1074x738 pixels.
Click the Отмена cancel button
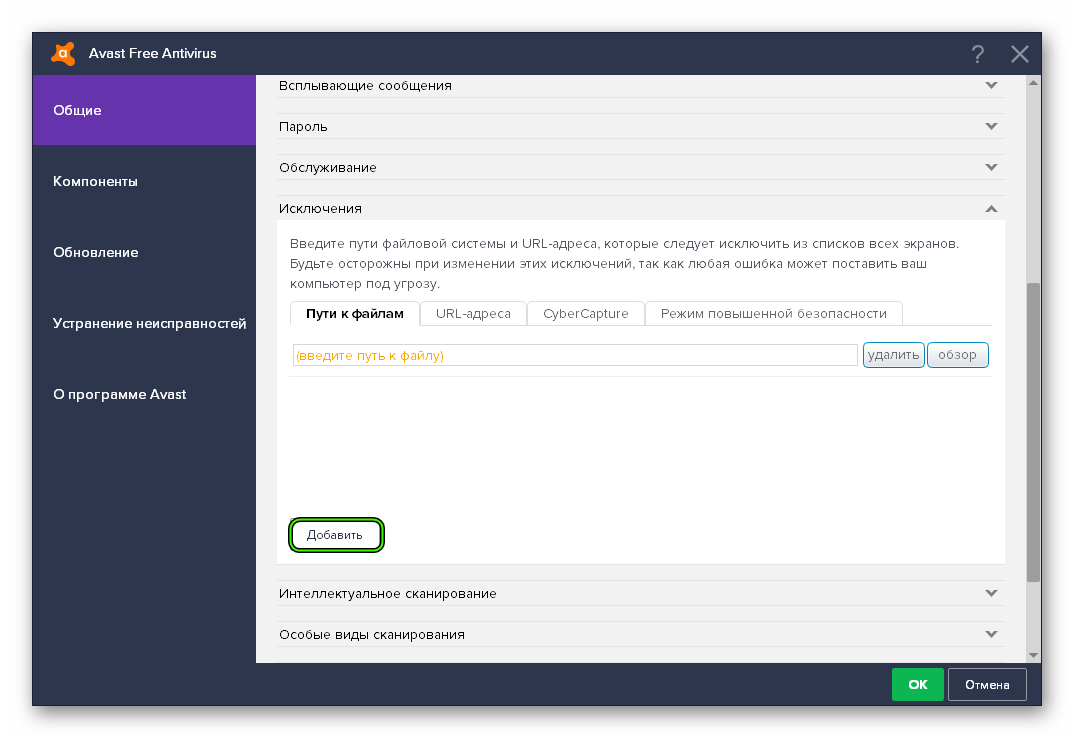pos(987,685)
